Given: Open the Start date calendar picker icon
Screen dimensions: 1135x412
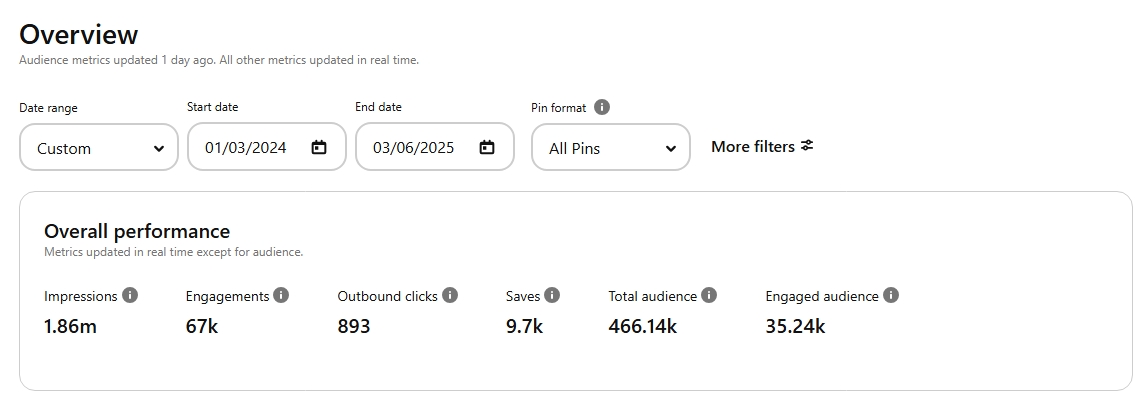Looking at the screenshot, I should [318, 148].
